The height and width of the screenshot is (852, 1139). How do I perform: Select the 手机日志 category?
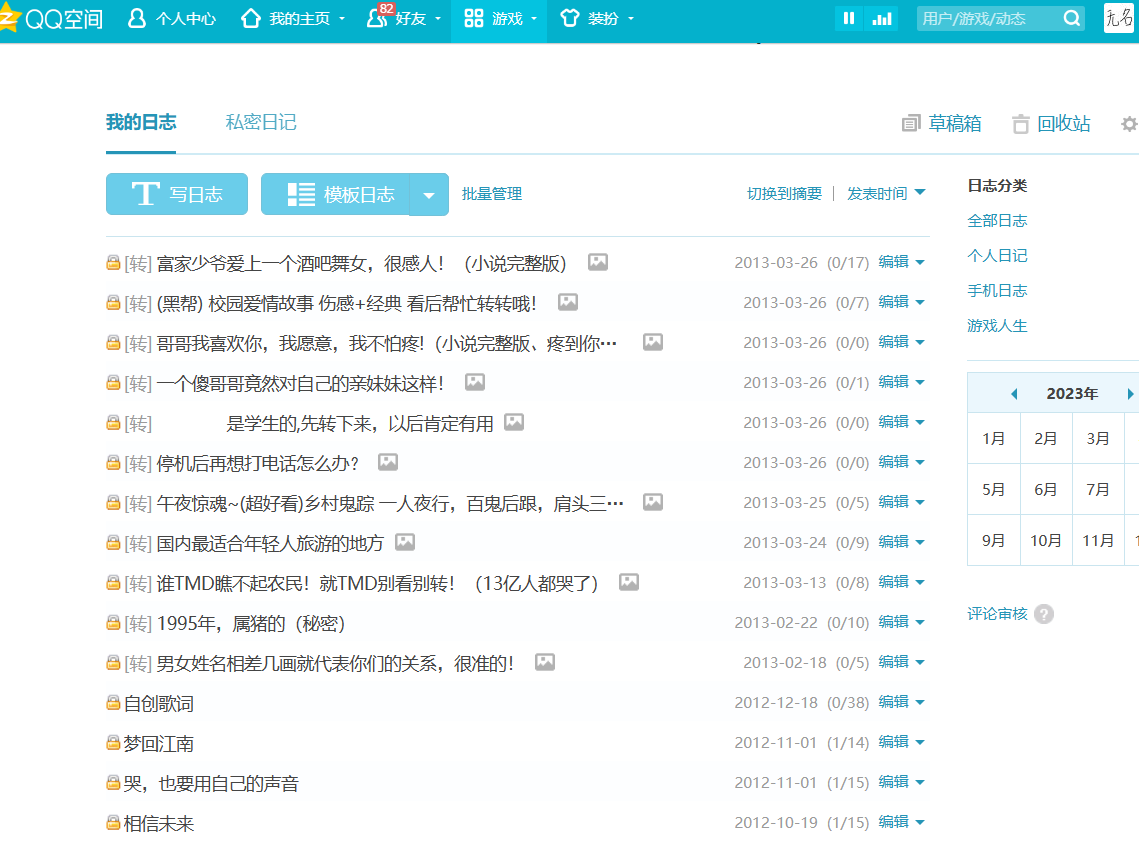[997, 290]
